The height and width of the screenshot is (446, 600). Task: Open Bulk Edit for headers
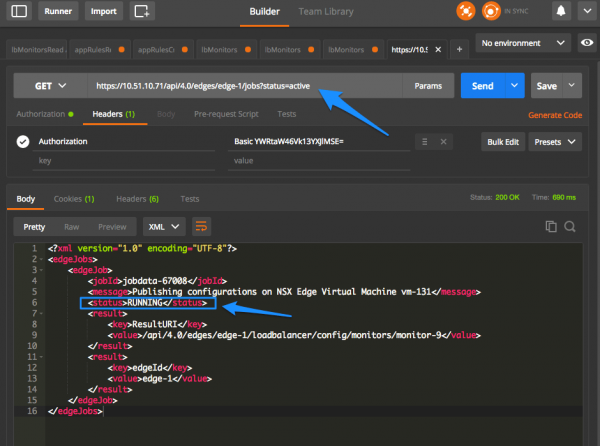tap(503, 142)
